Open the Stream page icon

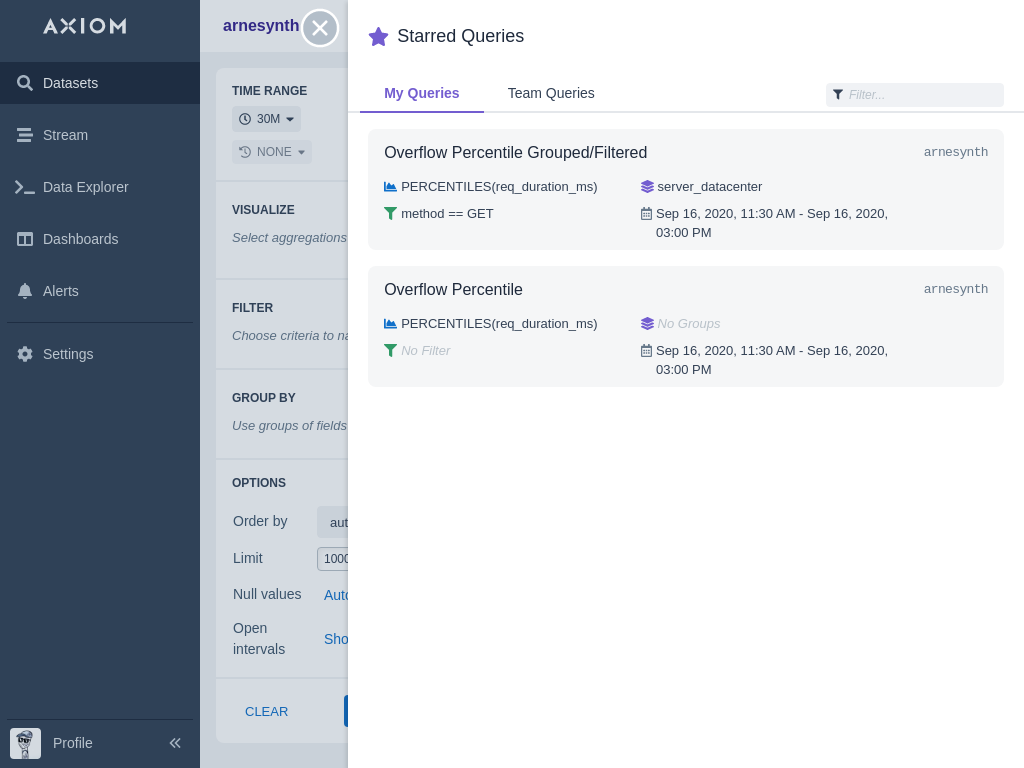click(x=25, y=135)
